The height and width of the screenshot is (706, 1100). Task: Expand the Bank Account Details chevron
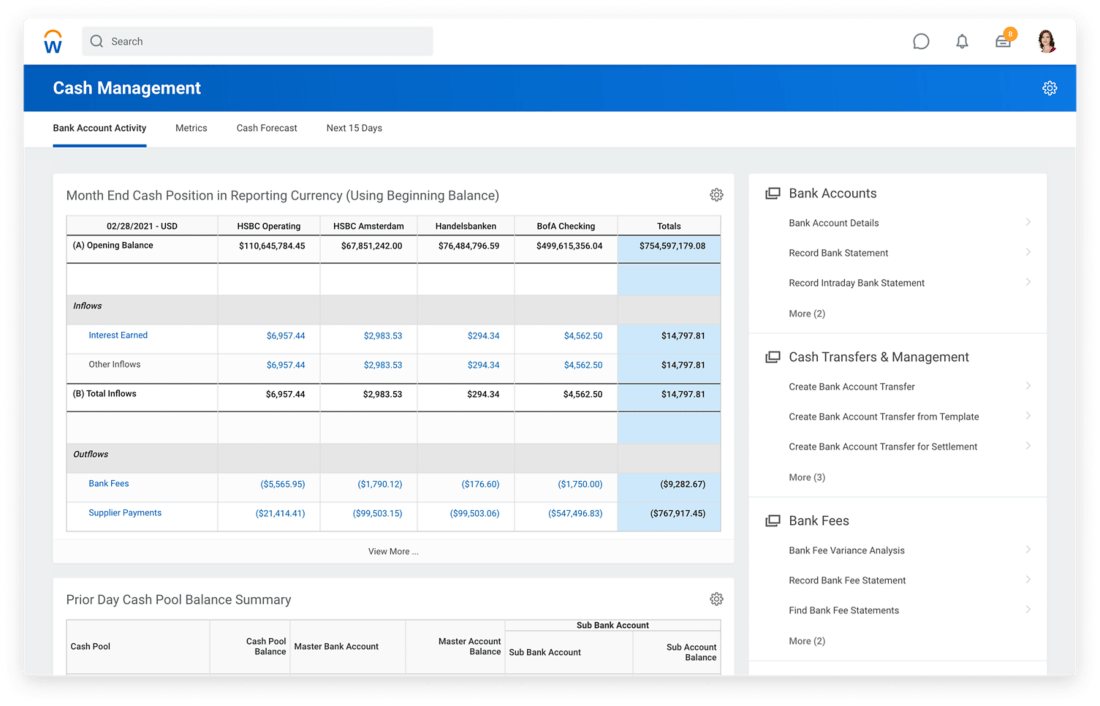point(1029,223)
